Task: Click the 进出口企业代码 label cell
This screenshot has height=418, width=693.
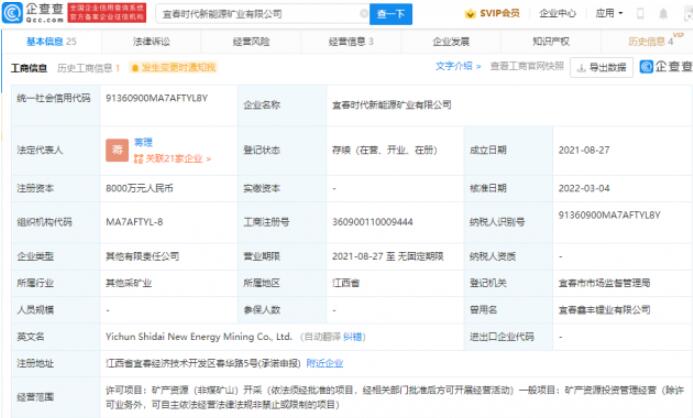Action: click(508, 337)
